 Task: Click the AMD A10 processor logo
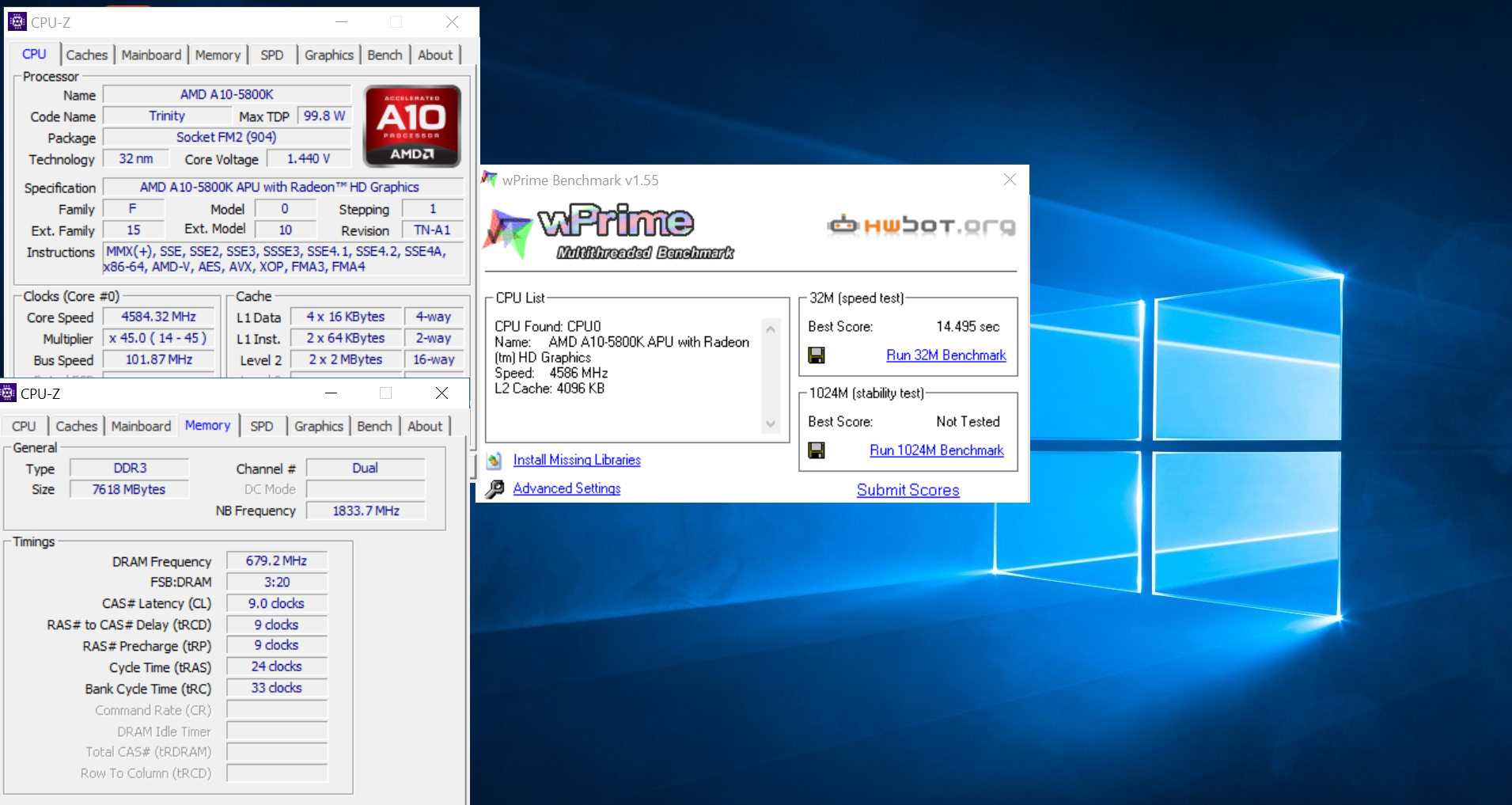click(x=411, y=126)
